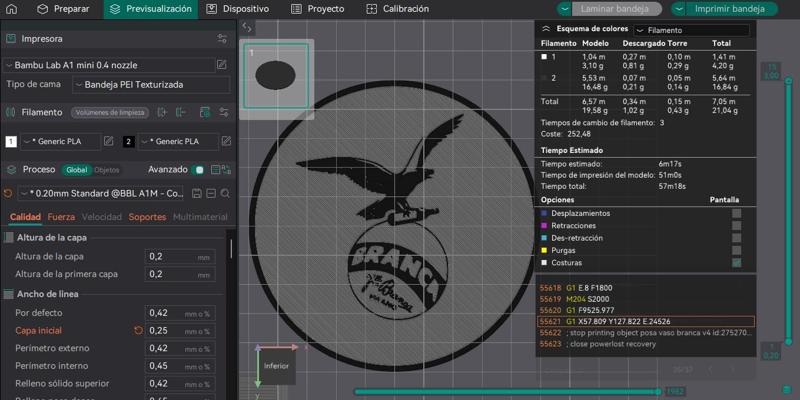Viewport: 800px width, 400px height.
Task: Click the Laminar bandeja button
Action: [617, 9]
